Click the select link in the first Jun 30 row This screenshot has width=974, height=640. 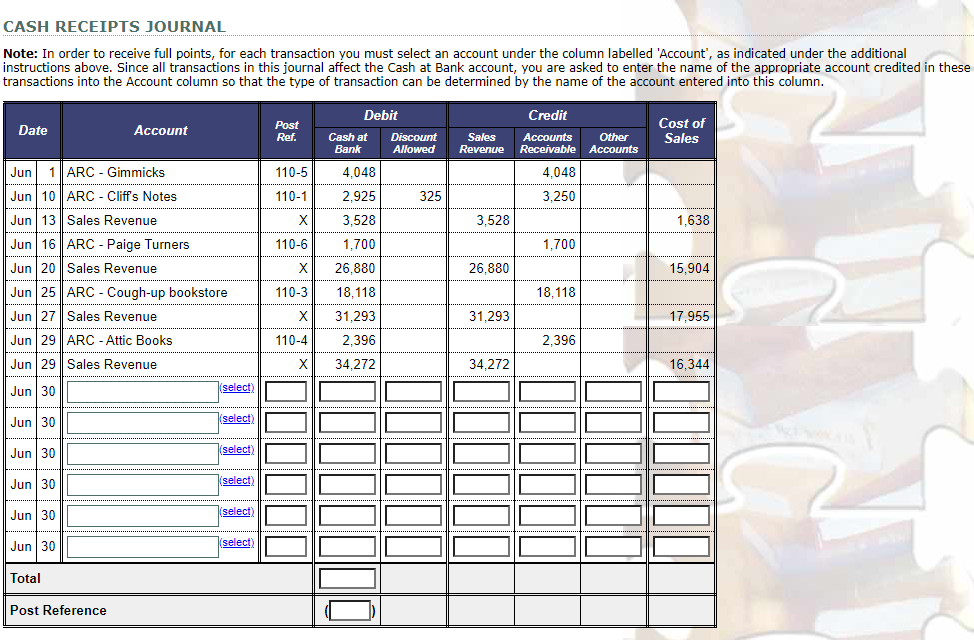point(237,387)
